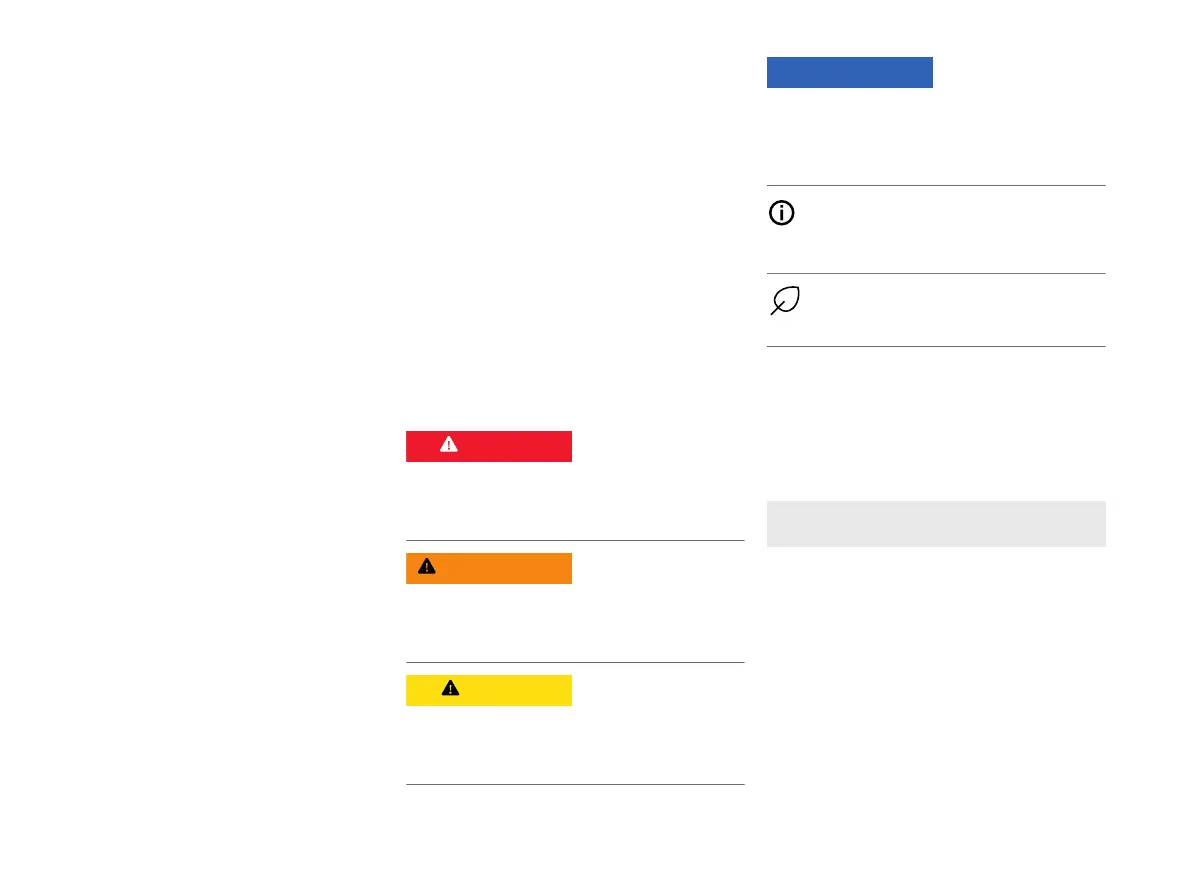Click the empty note area beside the leaf icon
1191x879 pixels.
(x=950, y=310)
